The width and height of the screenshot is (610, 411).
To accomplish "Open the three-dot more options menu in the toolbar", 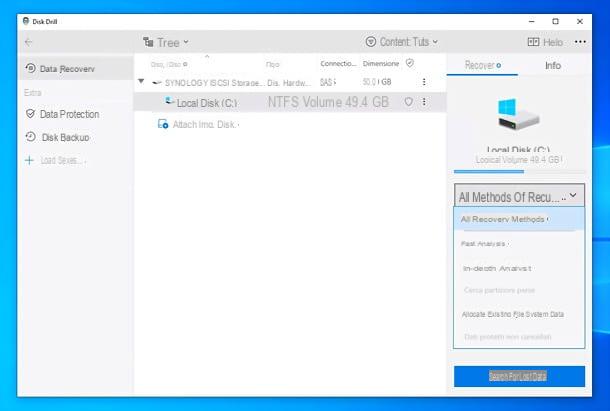I will click(580, 42).
